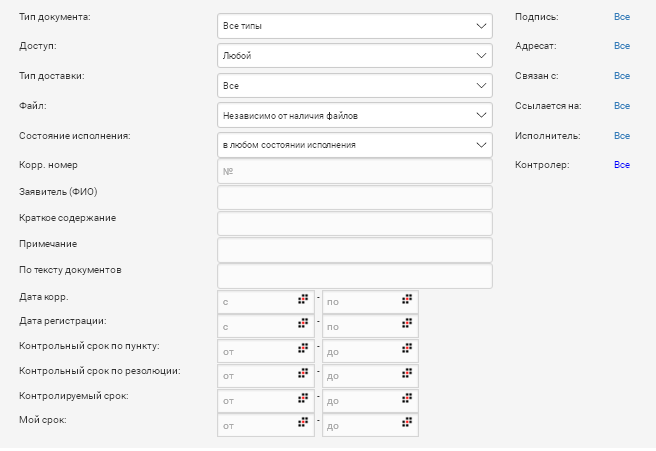This screenshot has height=451, width=656.
Task: Open calendar for Контрольный срок по пункту start
Action: pos(303,349)
